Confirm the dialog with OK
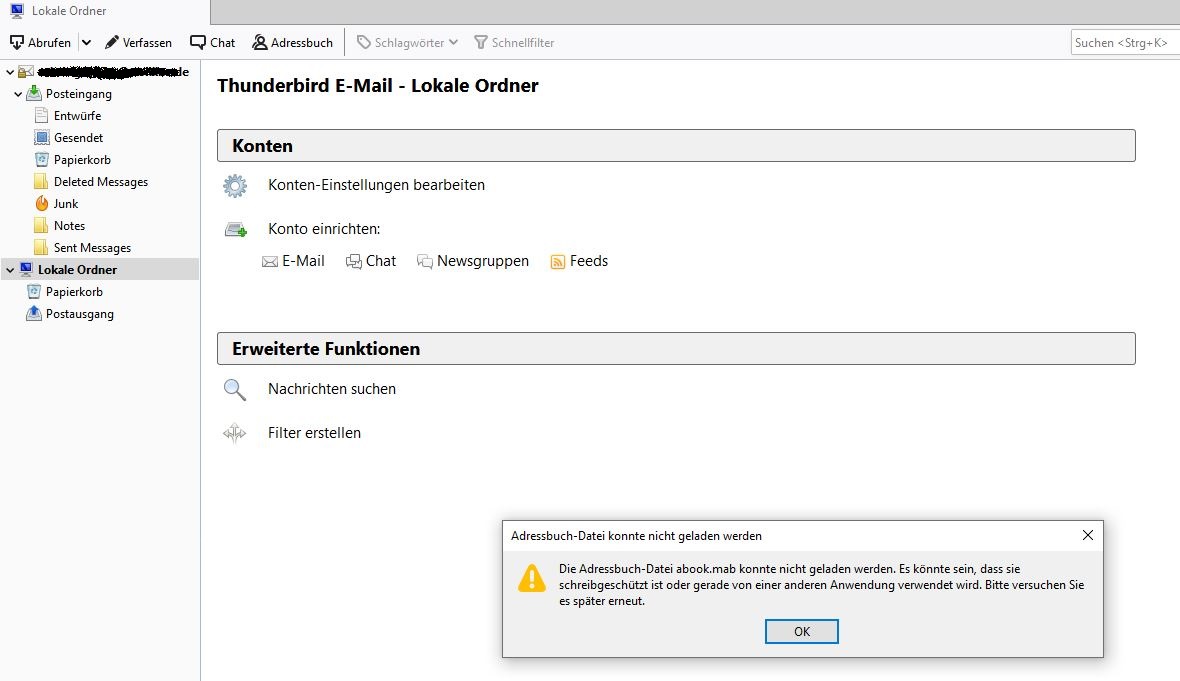 point(801,631)
